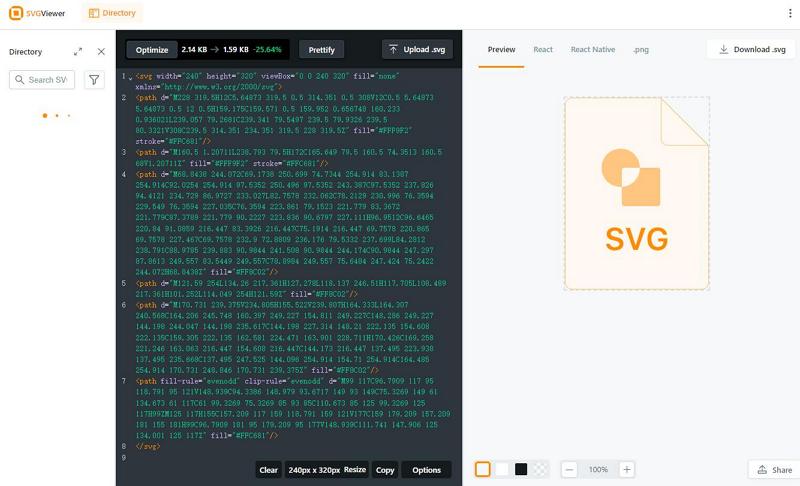Viewport: 800px width, 486px height.
Task: Click the fill-rule="evenodd" attribute on line 7
Action: 198,381
